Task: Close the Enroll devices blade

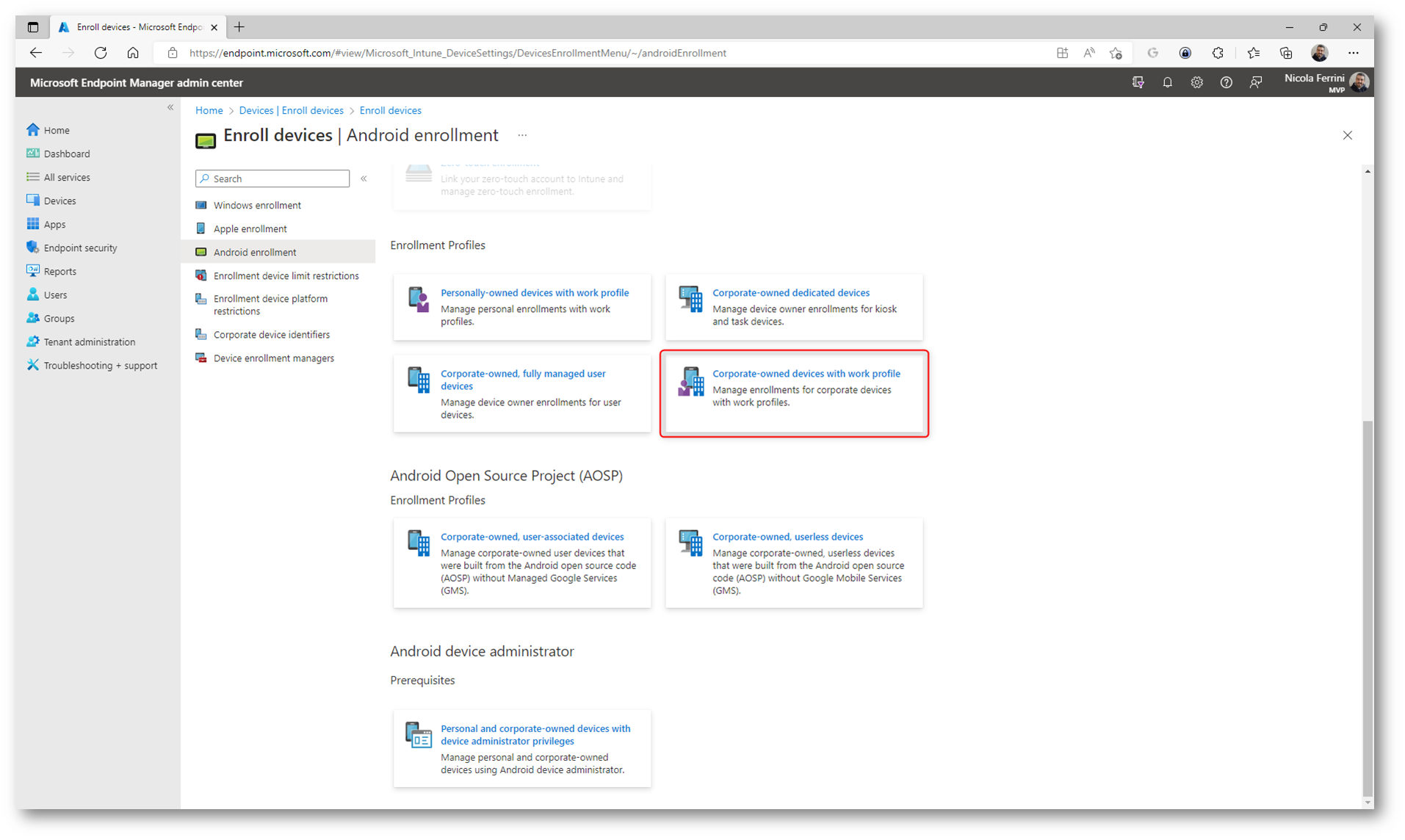Action: tap(1347, 135)
